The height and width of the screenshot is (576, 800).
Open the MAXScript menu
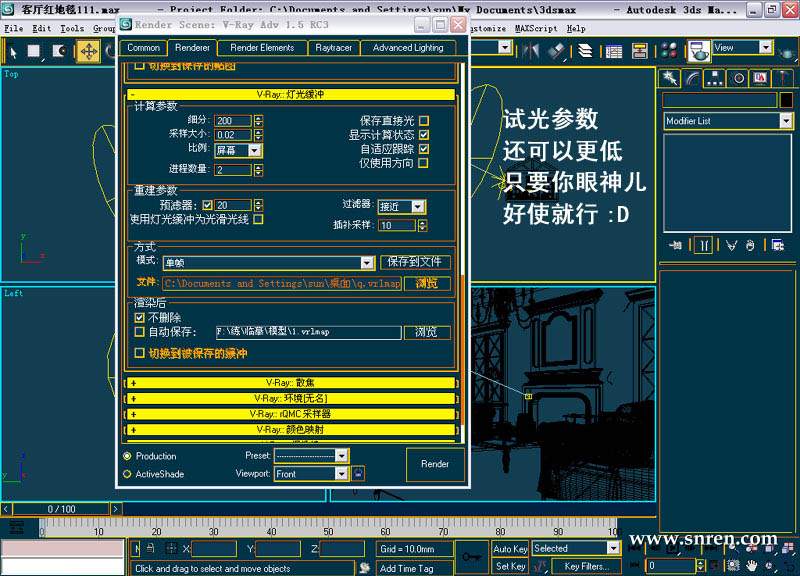pyautogui.click(x=536, y=29)
